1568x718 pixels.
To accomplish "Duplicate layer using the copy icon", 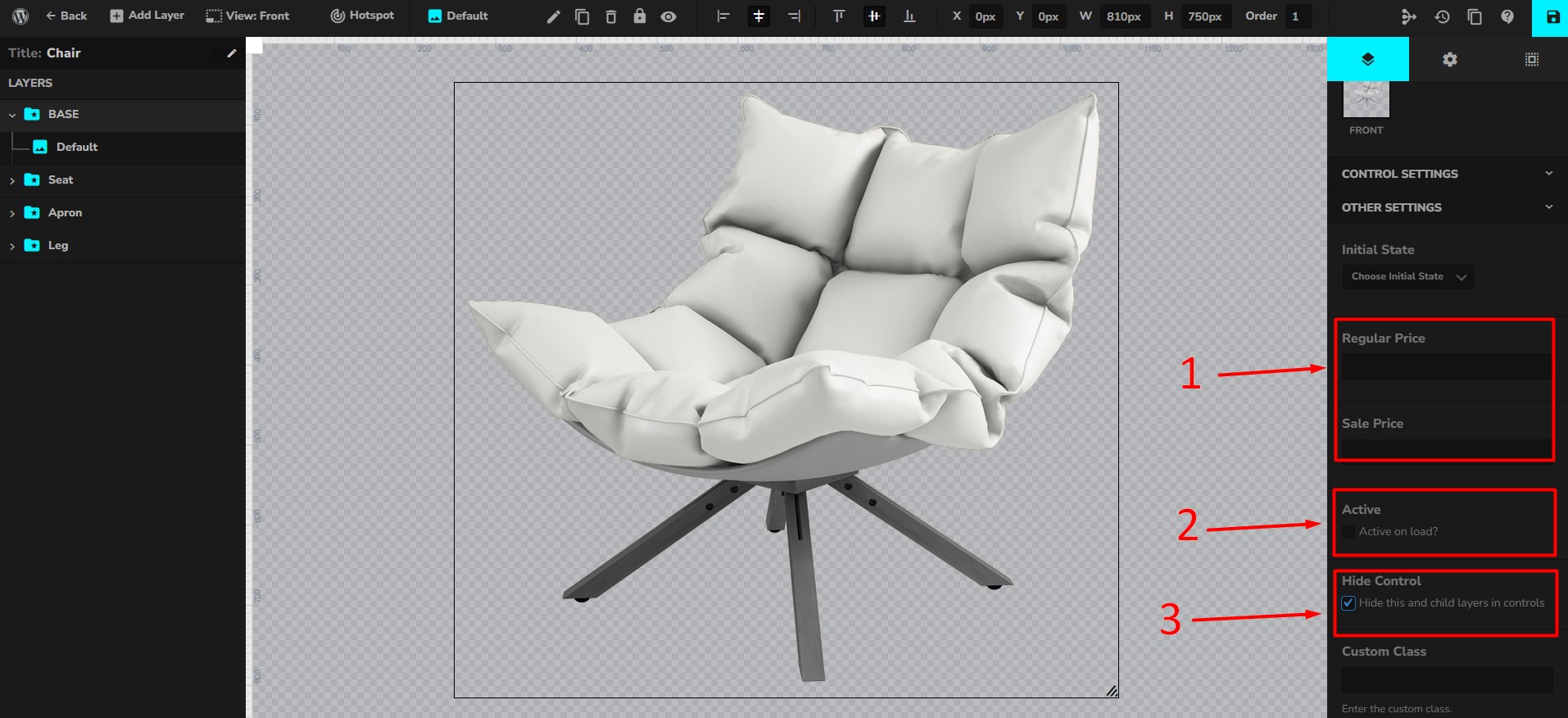I will (582, 16).
